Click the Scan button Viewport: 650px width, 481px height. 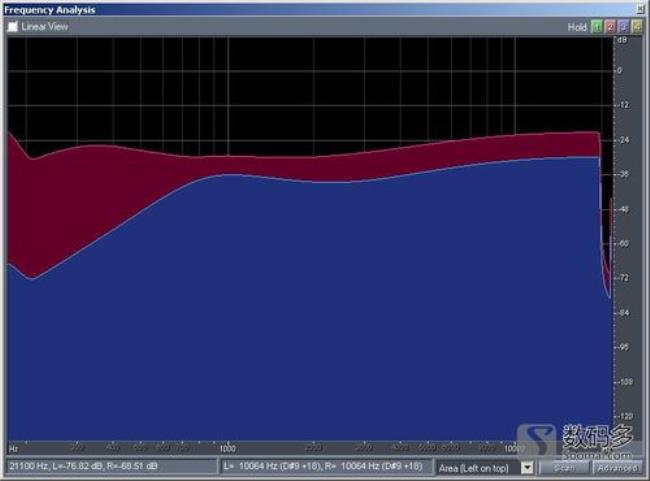tap(564, 468)
